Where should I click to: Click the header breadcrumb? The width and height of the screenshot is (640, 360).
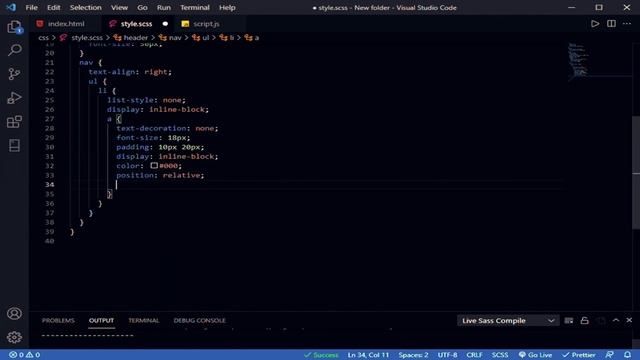pos(136,38)
